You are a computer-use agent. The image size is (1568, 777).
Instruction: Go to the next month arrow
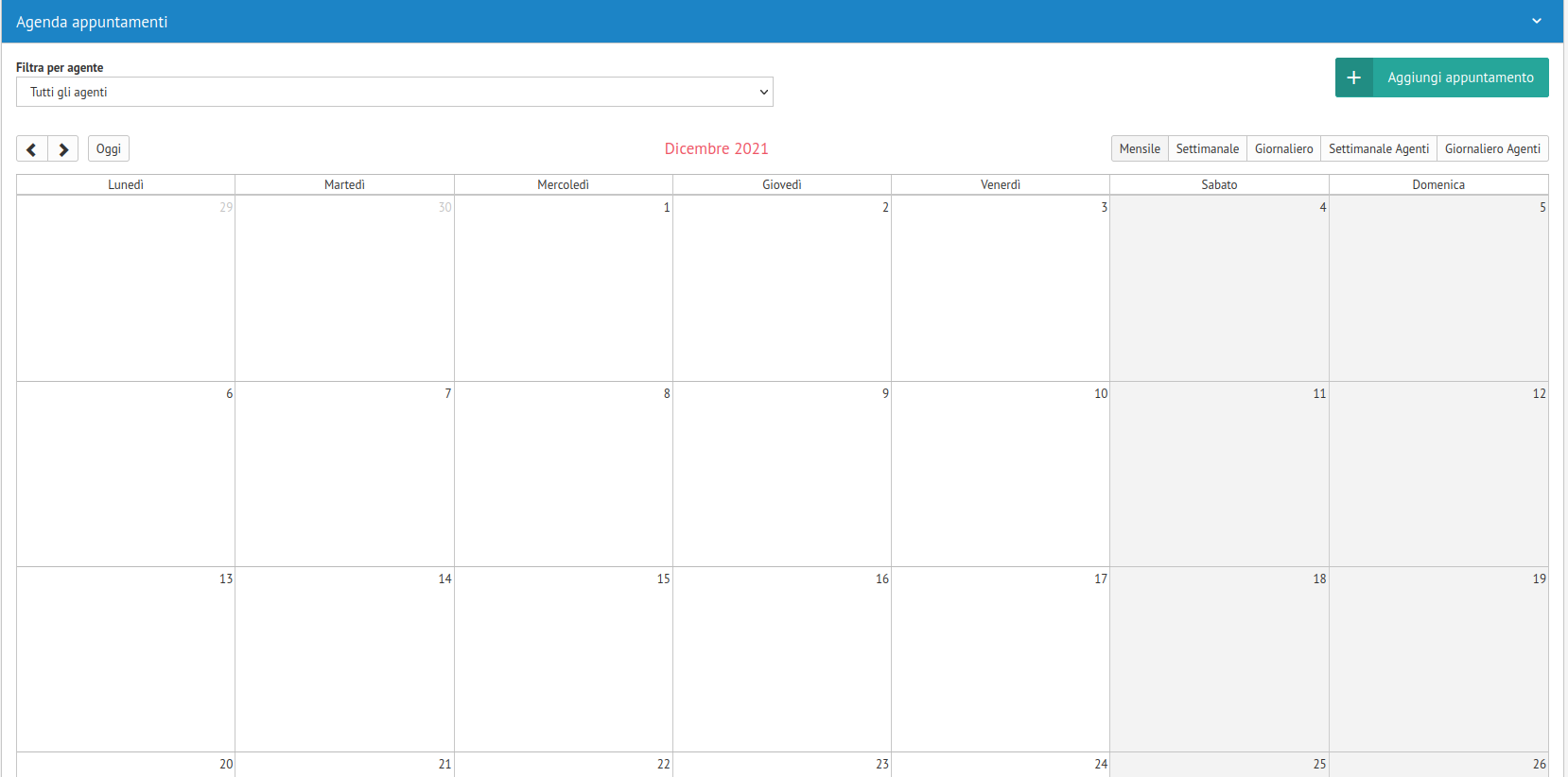click(63, 149)
